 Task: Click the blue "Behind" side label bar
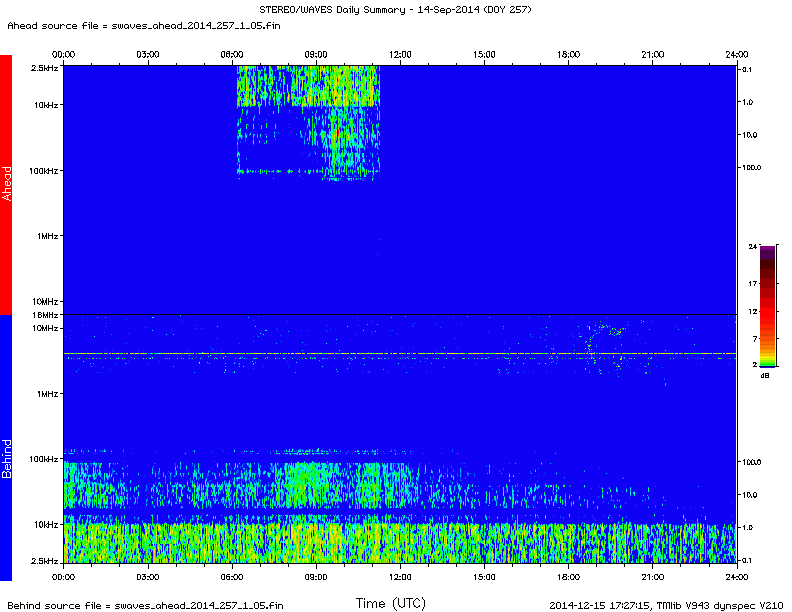coord(6,448)
